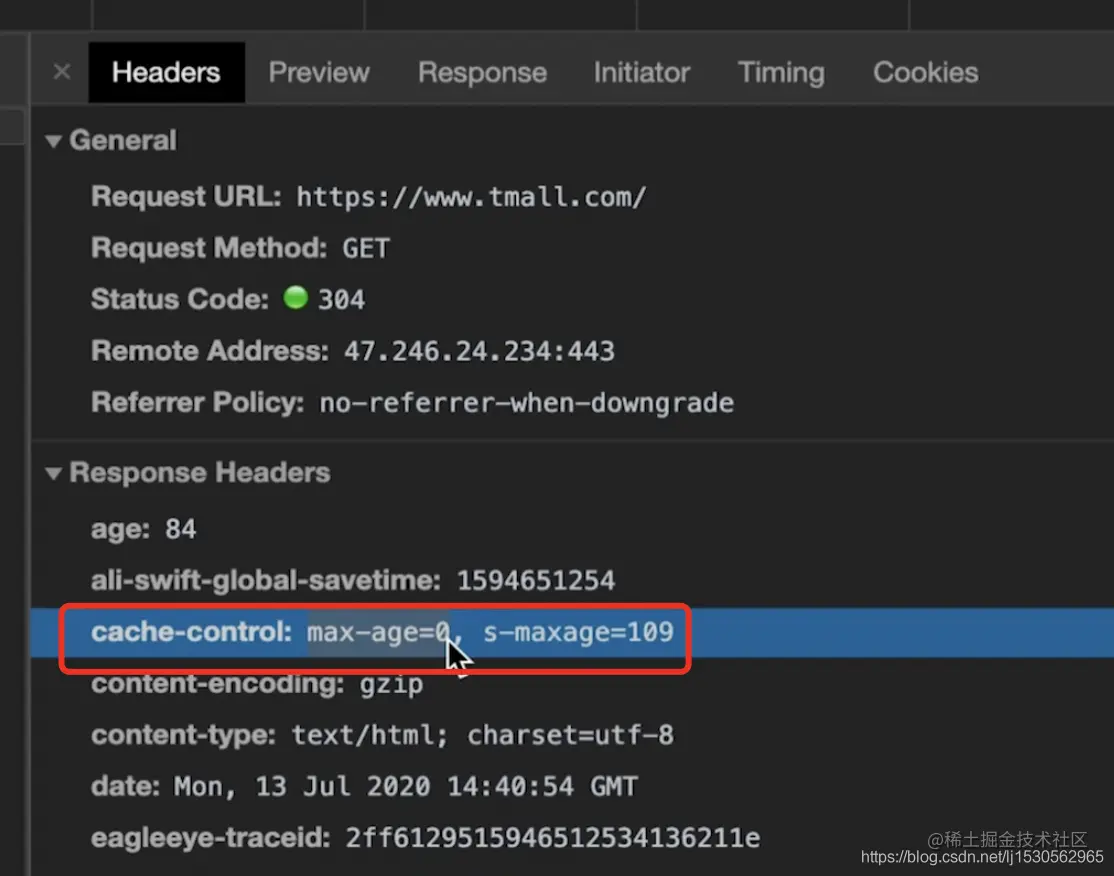Click the Response Headers section heading
Viewport: 1114px width, 876px height.
[x=200, y=473]
